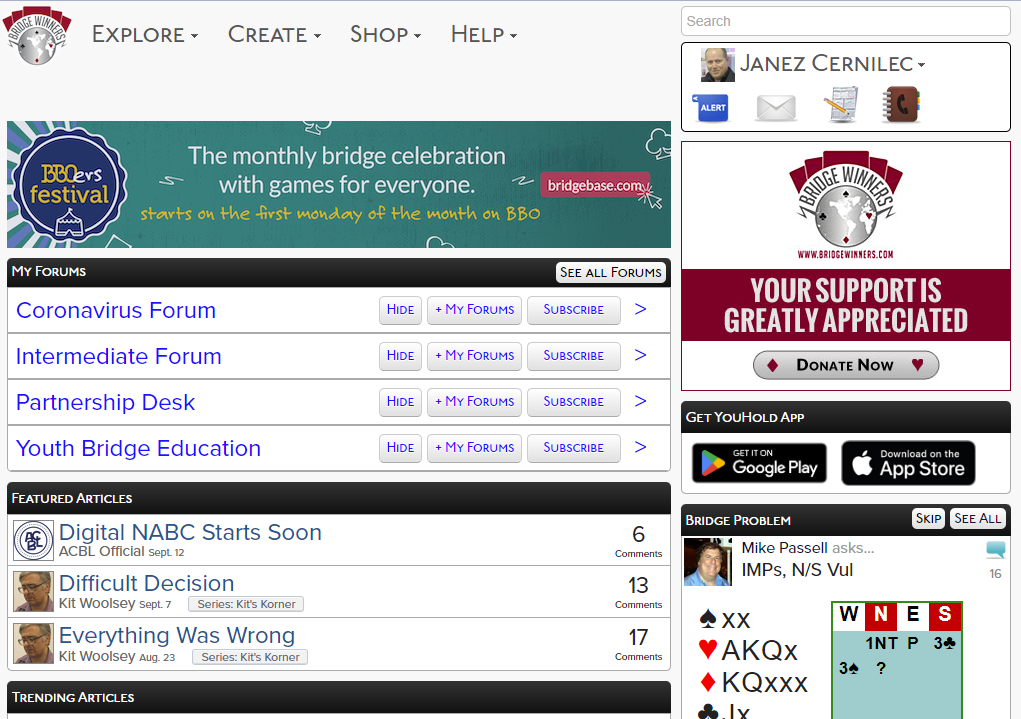Click Series: Kit's Korner tag on Everything Was Wrong
The width and height of the screenshot is (1021, 719).
click(250, 657)
